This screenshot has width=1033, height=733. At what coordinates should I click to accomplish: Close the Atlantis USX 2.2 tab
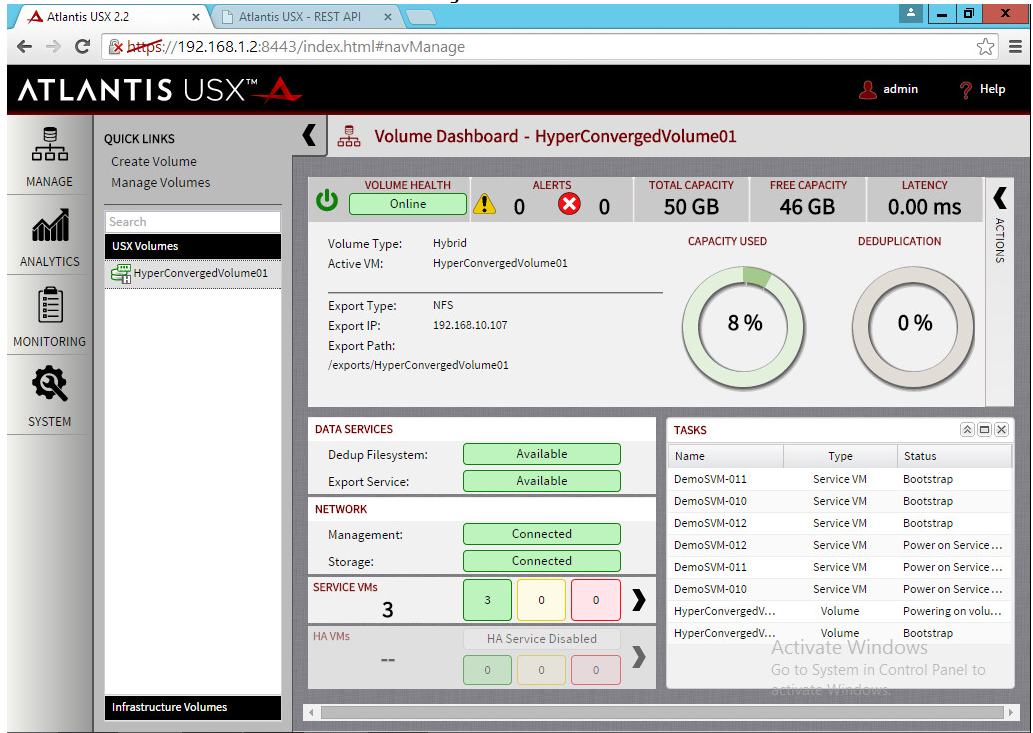click(x=196, y=17)
